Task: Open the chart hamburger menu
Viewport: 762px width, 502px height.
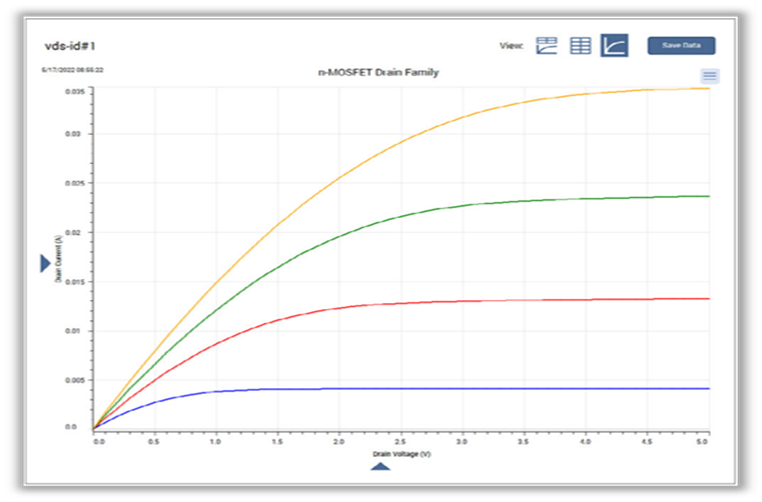Action: click(710, 76)
